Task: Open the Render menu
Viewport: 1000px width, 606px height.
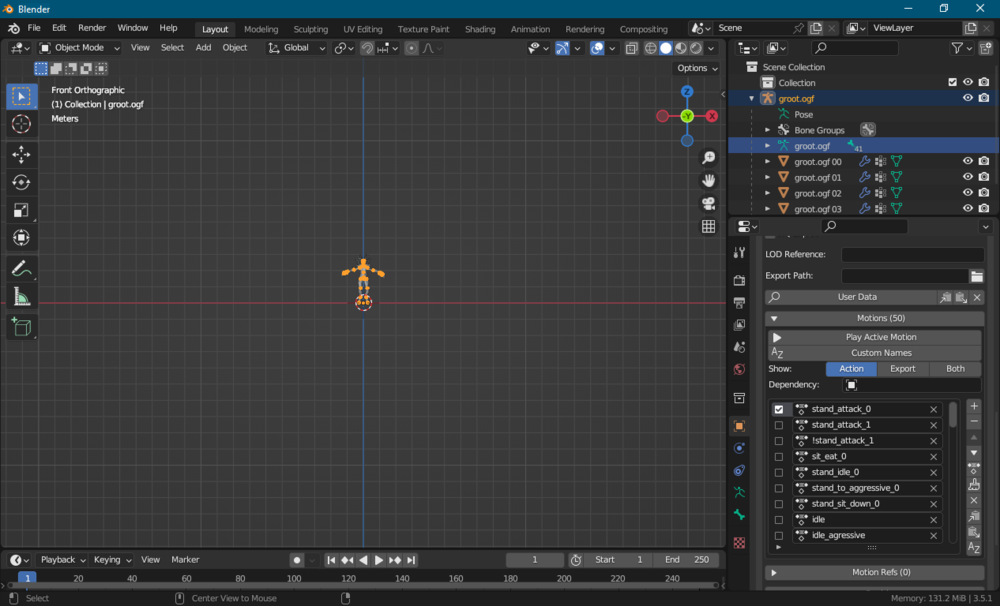Action: click(92, 28)
